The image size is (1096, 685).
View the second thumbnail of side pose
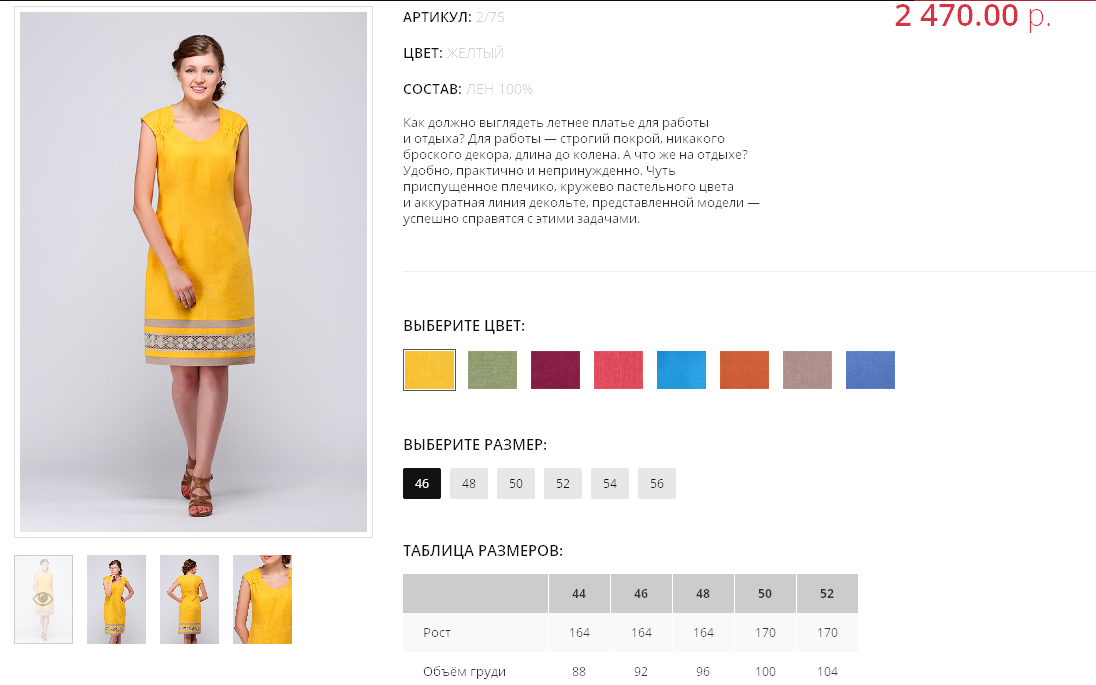116,599
